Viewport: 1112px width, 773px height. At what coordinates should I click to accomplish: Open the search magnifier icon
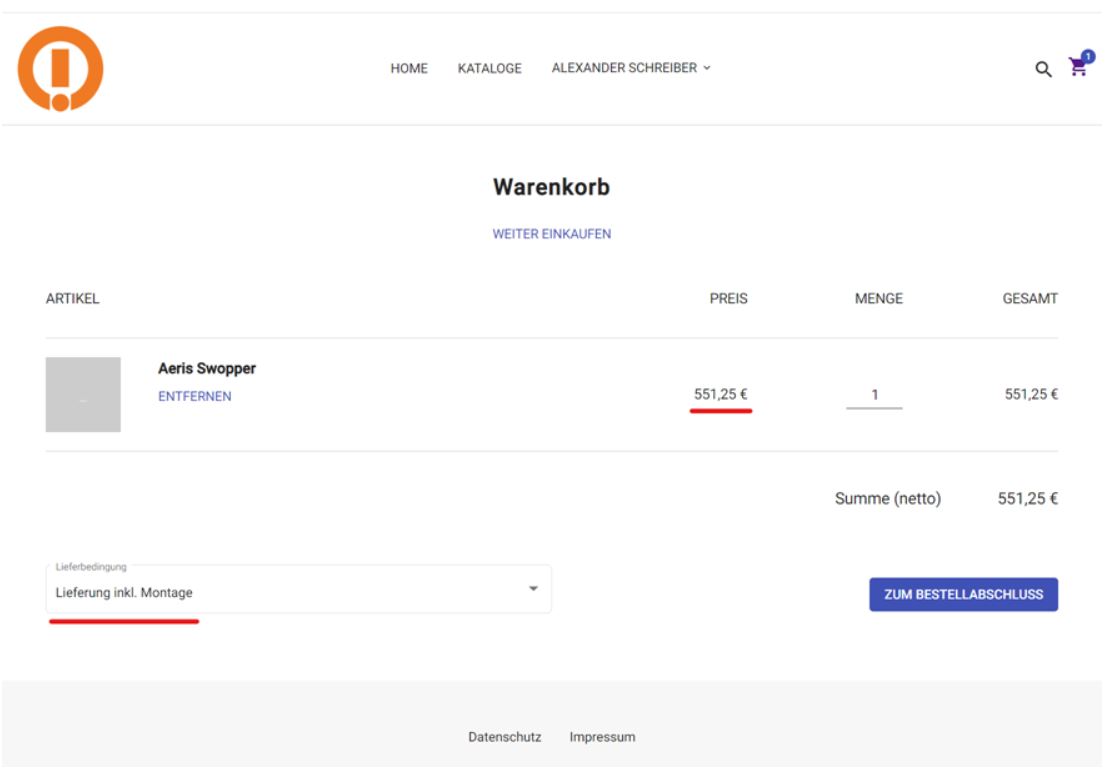[x=1042, y=69]
